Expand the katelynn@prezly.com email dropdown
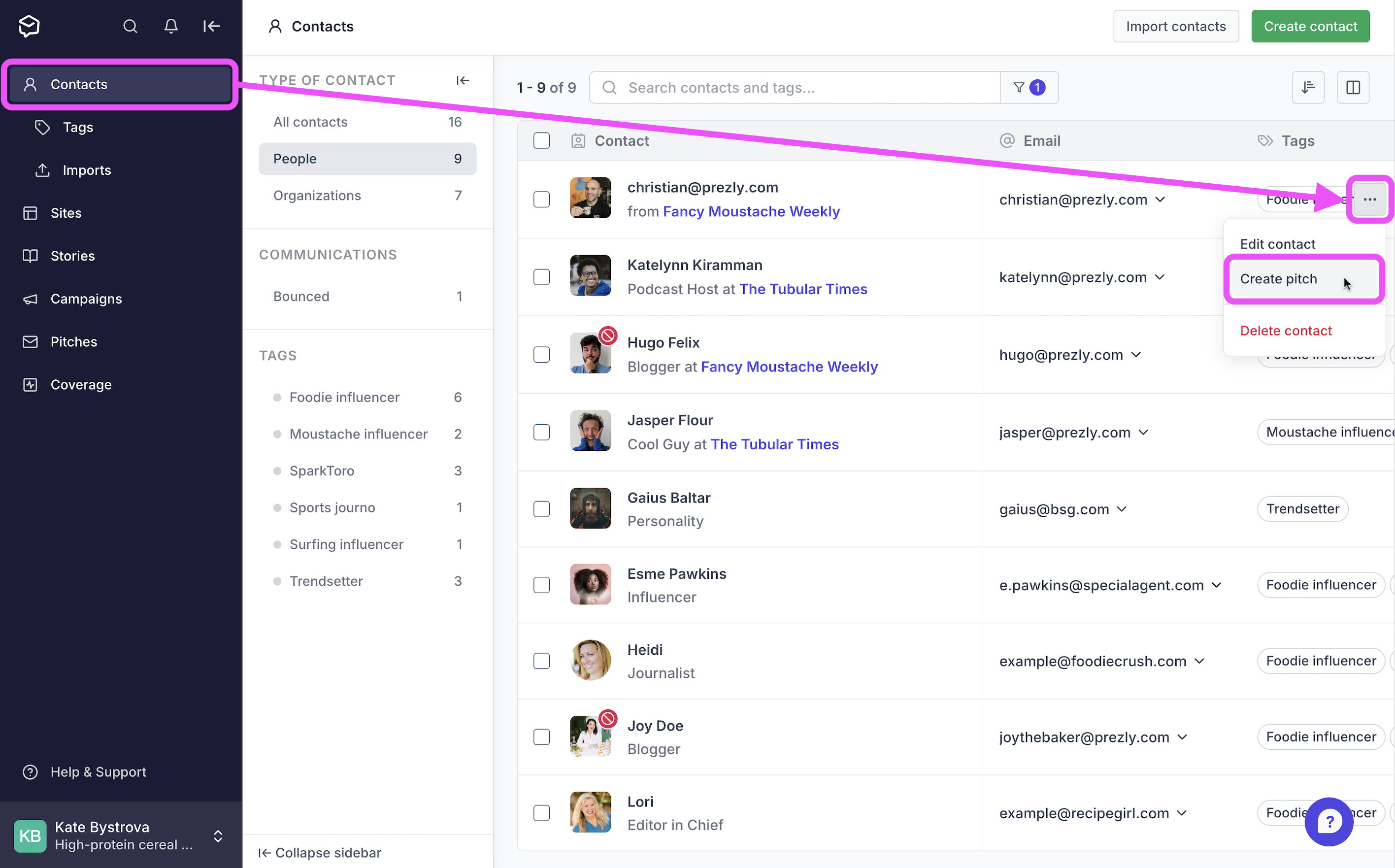Viewport: 1395px width, 868px height. (x=1160, y=277)
